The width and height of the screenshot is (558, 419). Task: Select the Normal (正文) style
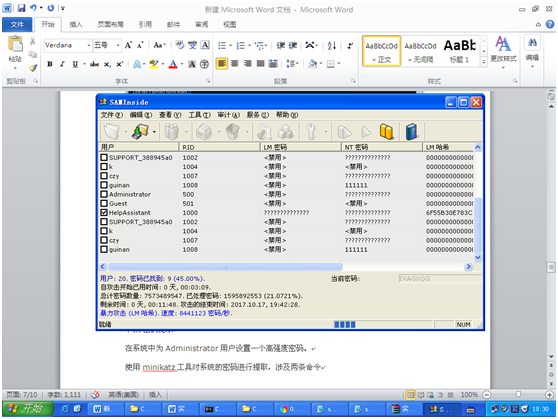[381, 51]
